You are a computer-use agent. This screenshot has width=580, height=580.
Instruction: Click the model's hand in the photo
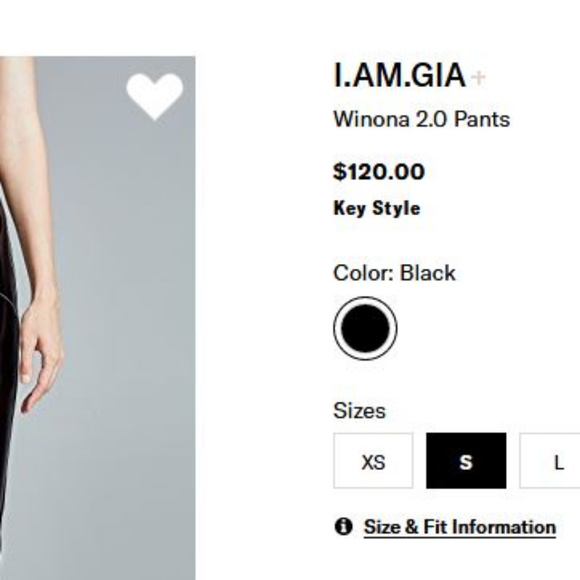[41, 355]
